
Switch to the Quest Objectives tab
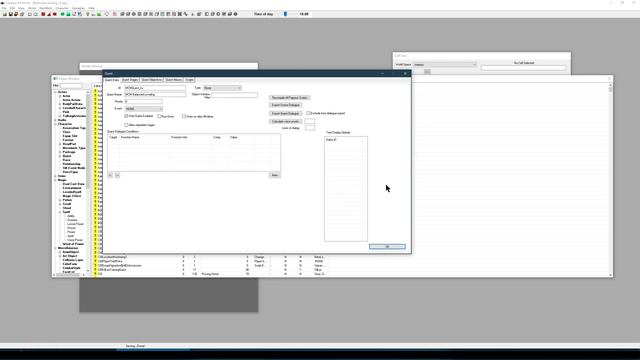(152, 80)
